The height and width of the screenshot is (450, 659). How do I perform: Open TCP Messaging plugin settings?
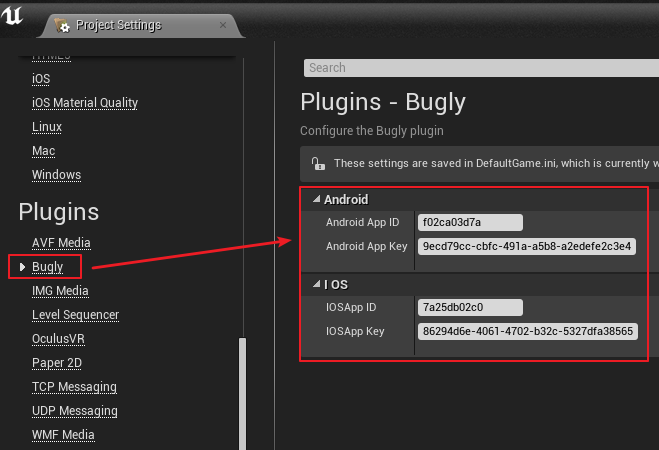[x=74, y=387]
